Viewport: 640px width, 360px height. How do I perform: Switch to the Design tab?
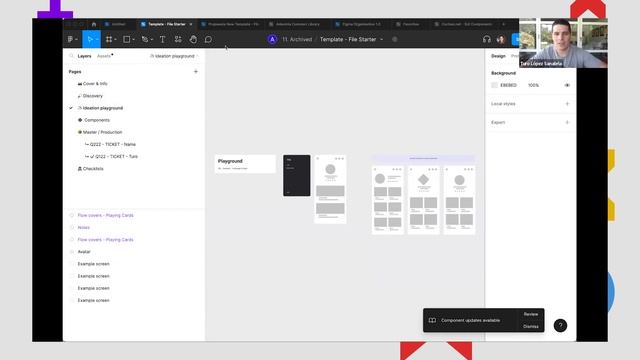coord(498,56)
